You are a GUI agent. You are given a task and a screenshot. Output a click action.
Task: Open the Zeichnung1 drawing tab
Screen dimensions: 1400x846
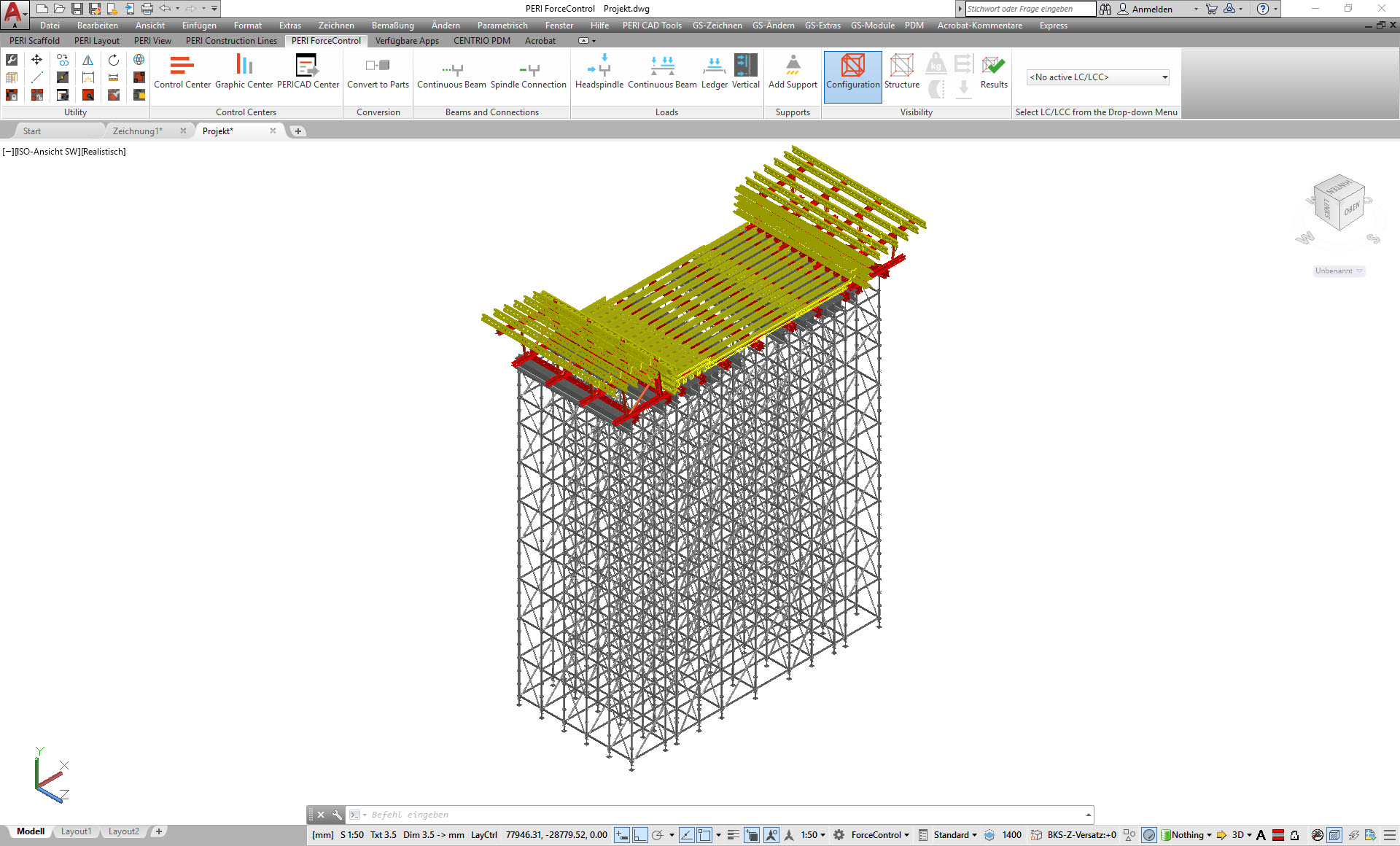tap(137, 131)
